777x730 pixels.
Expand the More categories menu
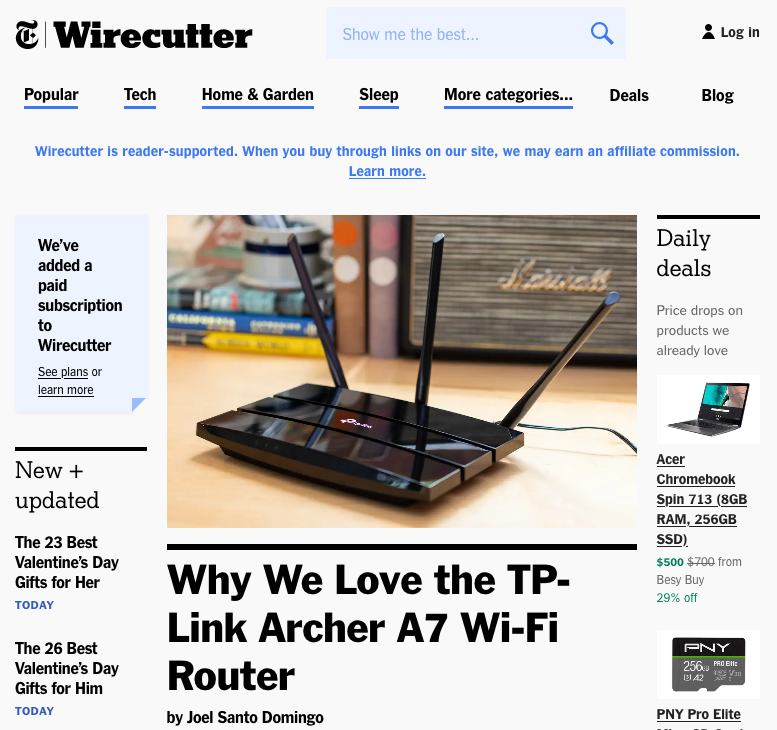(x=508, y=95)
